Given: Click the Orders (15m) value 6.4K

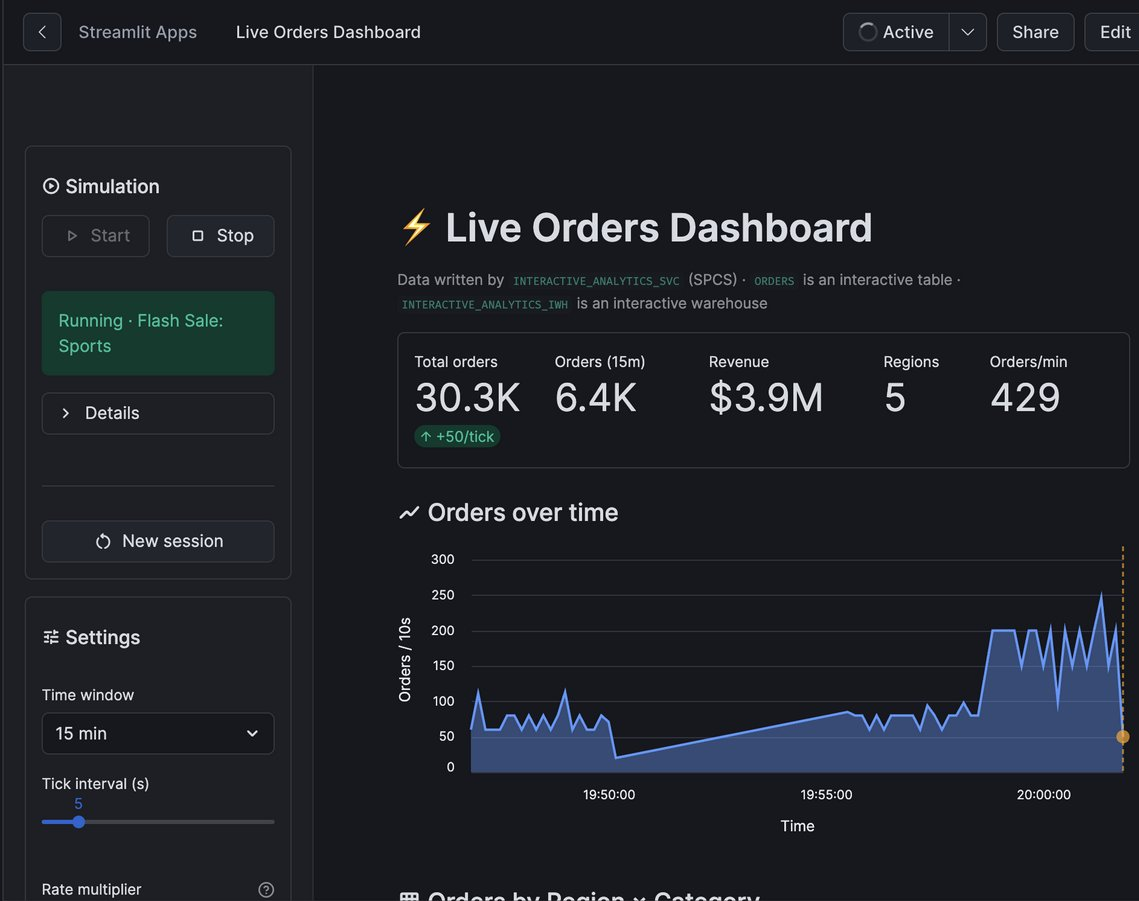Looking at the screenshot, I should (596, 397).
